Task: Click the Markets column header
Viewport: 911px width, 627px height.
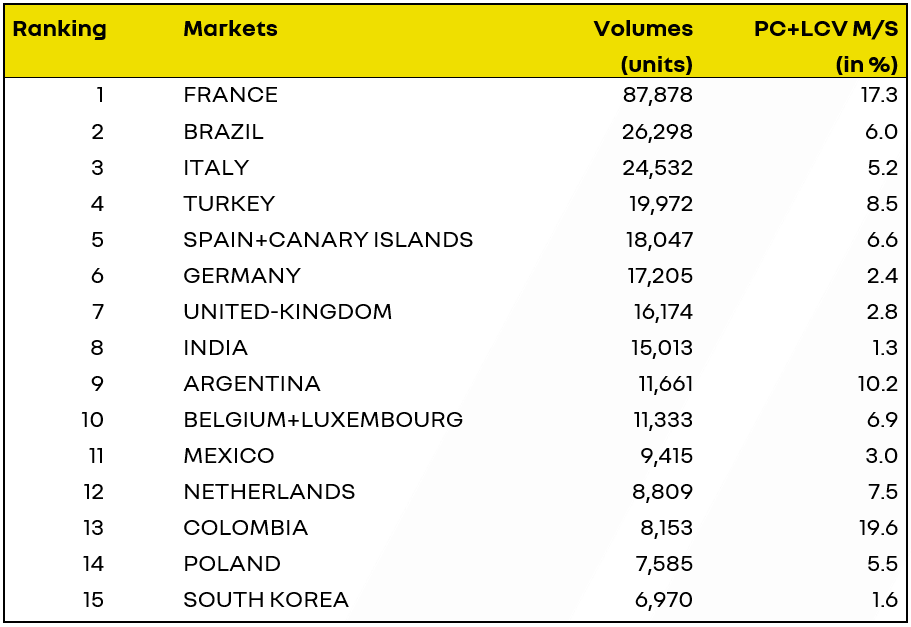Action: point(230,29)
